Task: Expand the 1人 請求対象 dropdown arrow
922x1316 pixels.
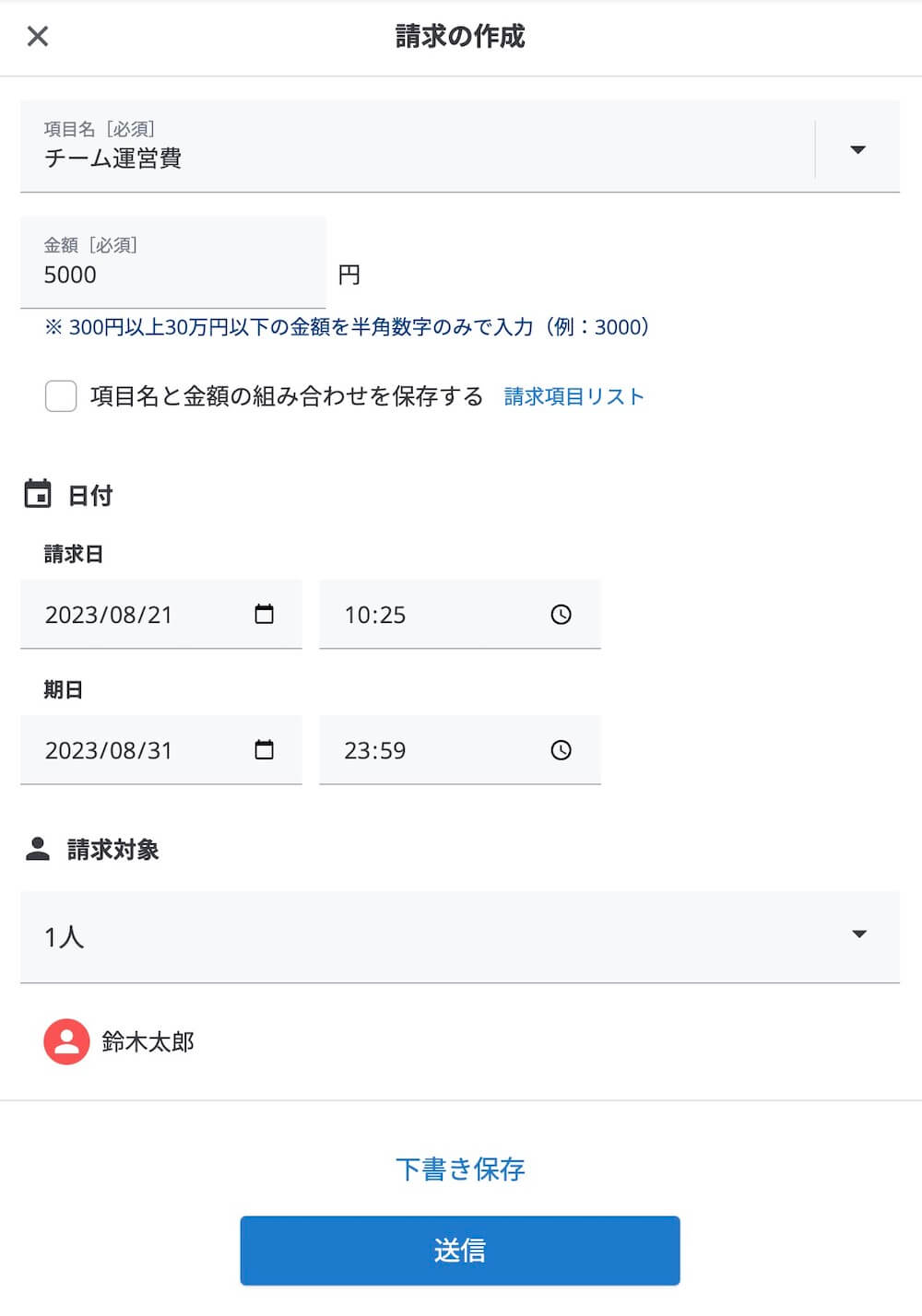Action: tap(859, 934)
